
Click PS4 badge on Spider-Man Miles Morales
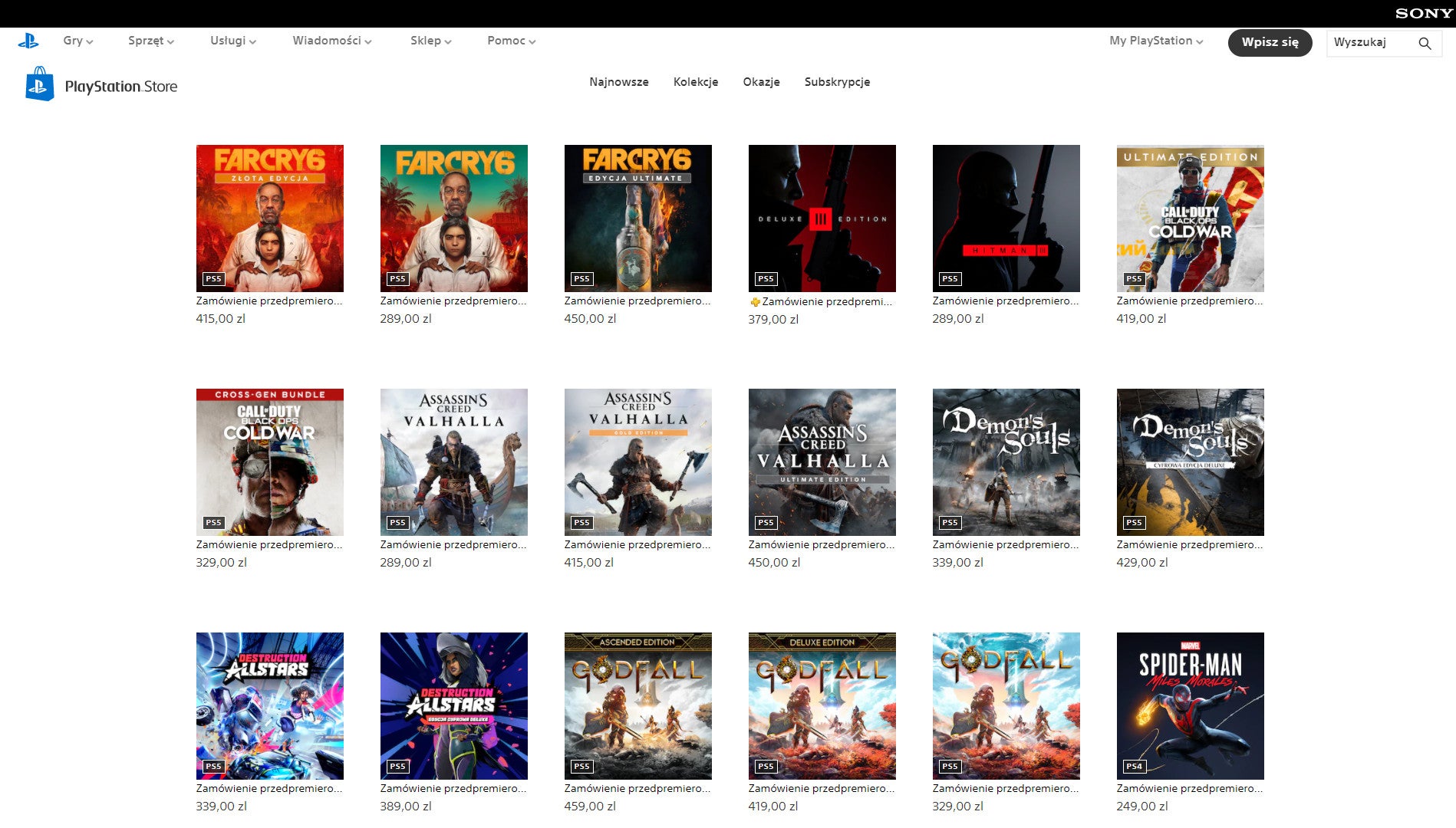(1134, 767)
